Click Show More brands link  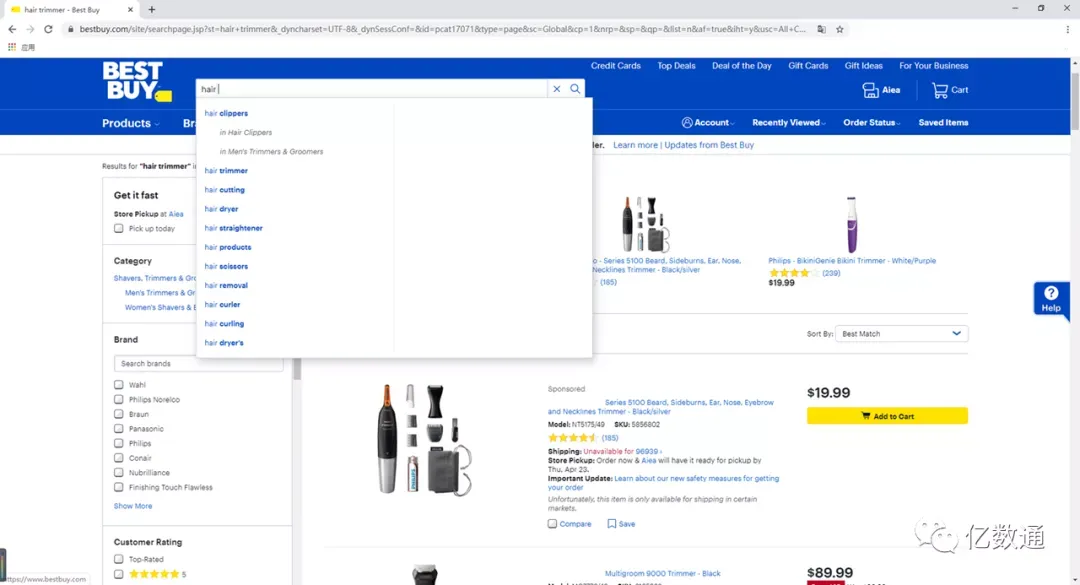[x=133, y=506]
